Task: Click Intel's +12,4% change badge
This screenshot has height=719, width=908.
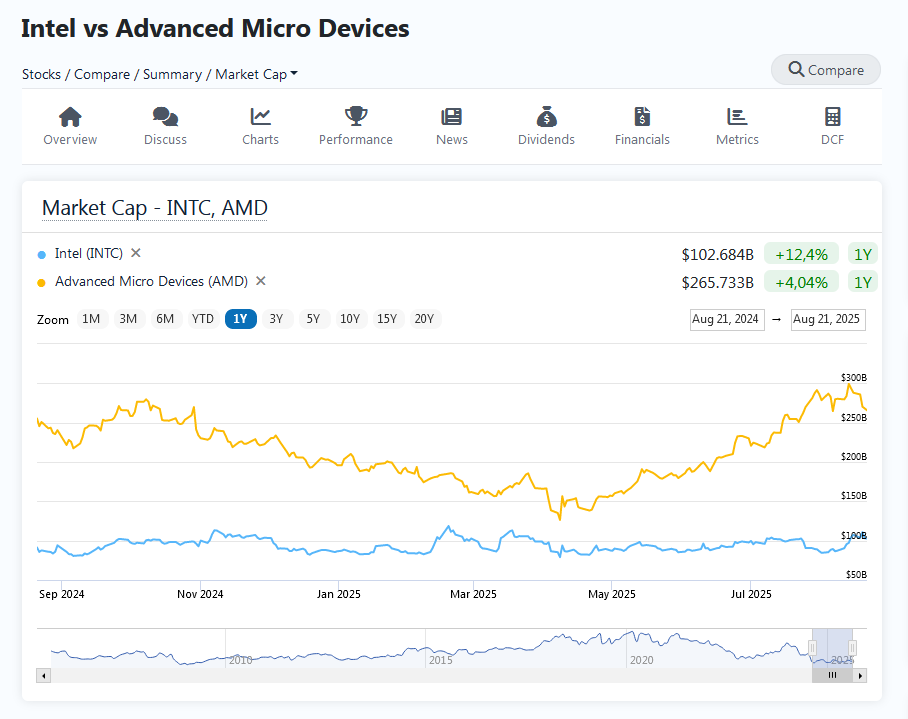Action: click(801, 254)
